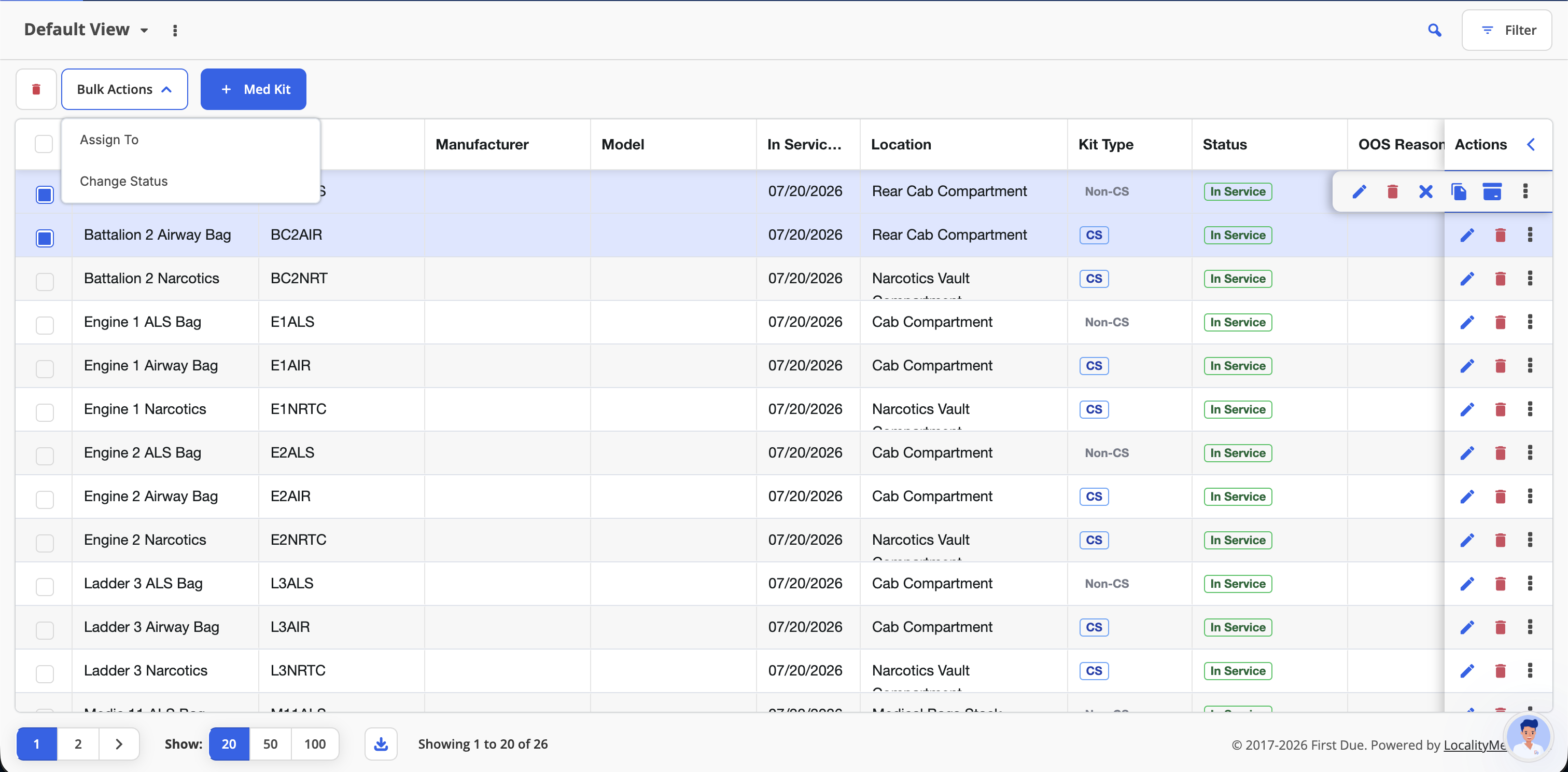Click the archive box icon in hover toolbar
1568x772 pixels.
pyautogui.click(x=1492, y=191)
